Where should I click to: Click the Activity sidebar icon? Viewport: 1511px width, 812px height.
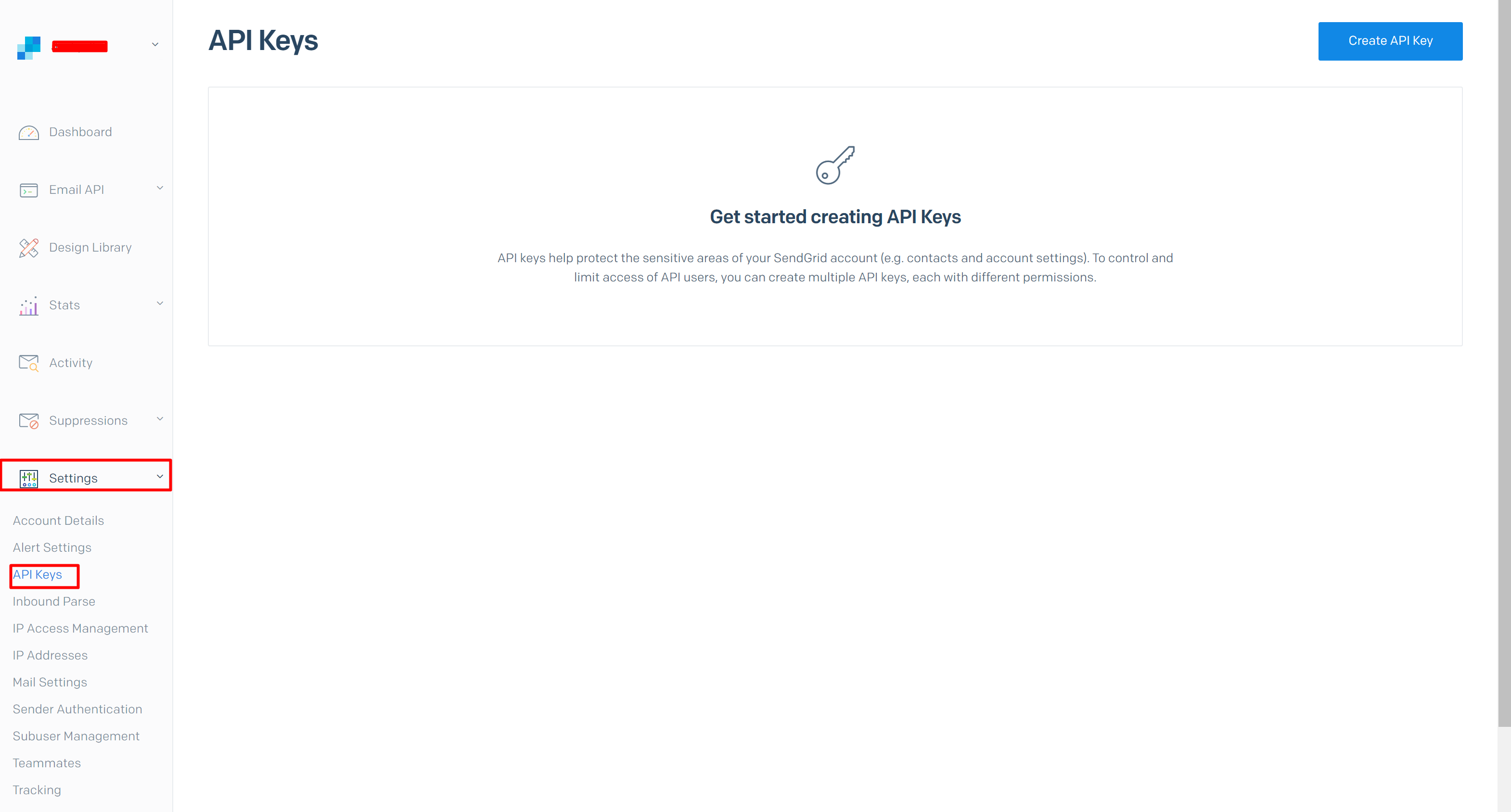coord(29,362)
